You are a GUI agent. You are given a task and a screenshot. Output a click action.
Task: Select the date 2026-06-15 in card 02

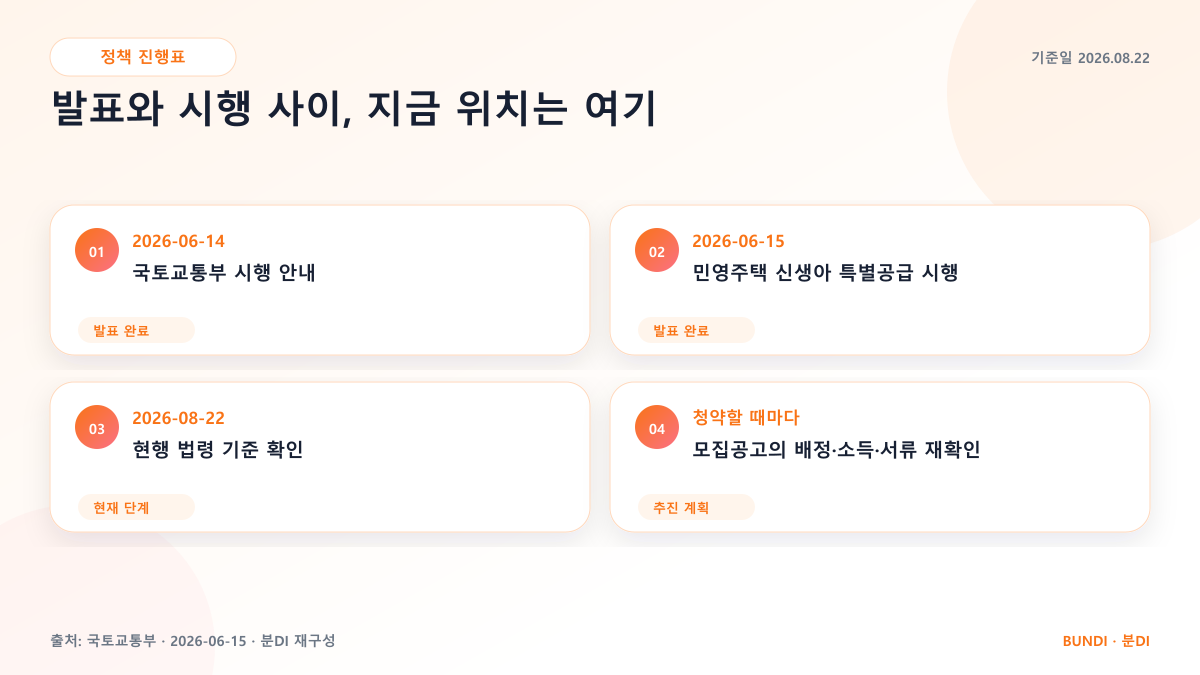[x=739, y=241]
